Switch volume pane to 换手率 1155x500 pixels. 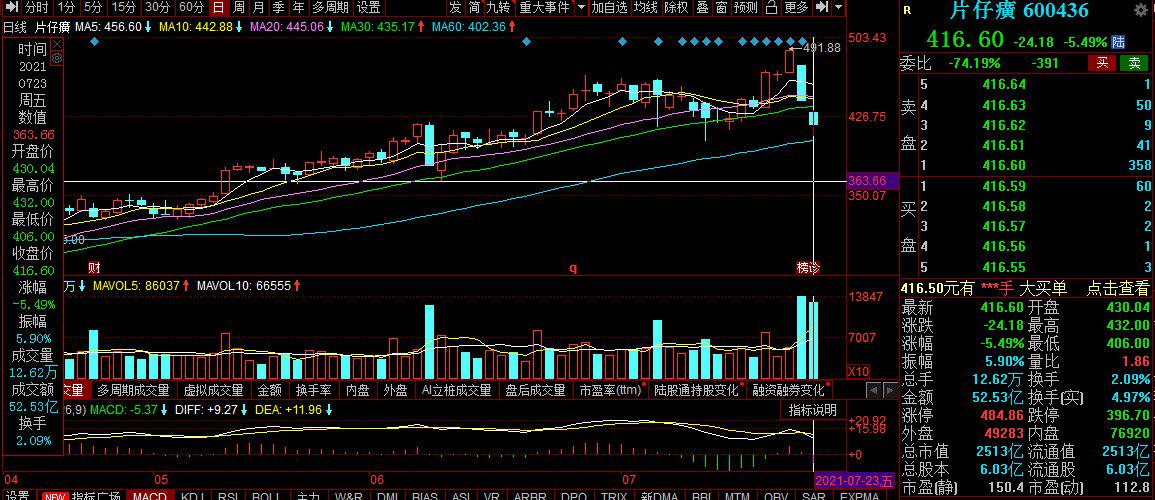[x=313, y=390]
